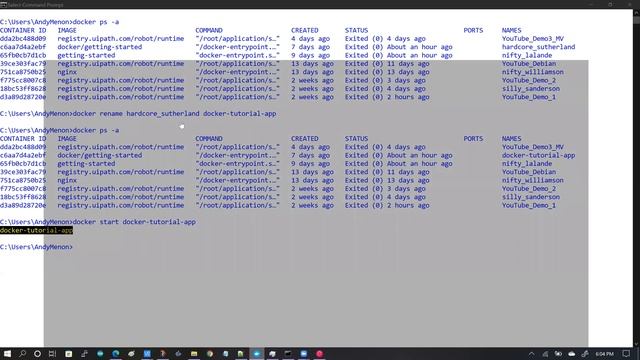640x360 pixels.
Task: Click docker-tutorial-app in the second NAMES column
Action: [538, 156]
